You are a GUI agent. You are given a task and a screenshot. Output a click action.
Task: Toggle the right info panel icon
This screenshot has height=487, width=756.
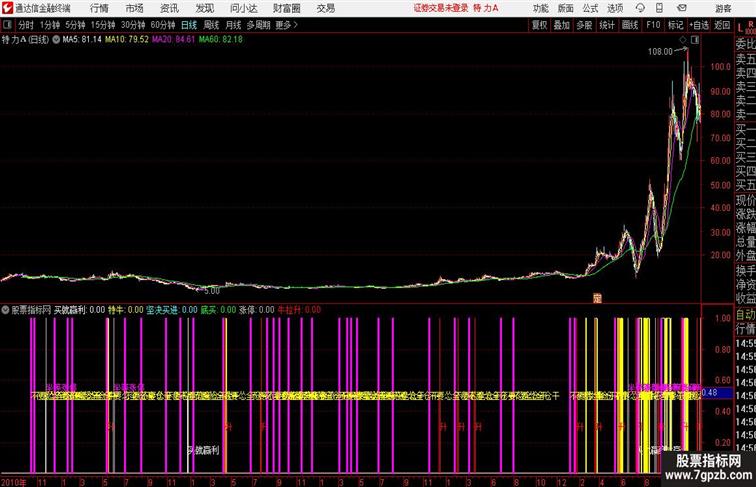pyautogui.click(x=695, y=41)
